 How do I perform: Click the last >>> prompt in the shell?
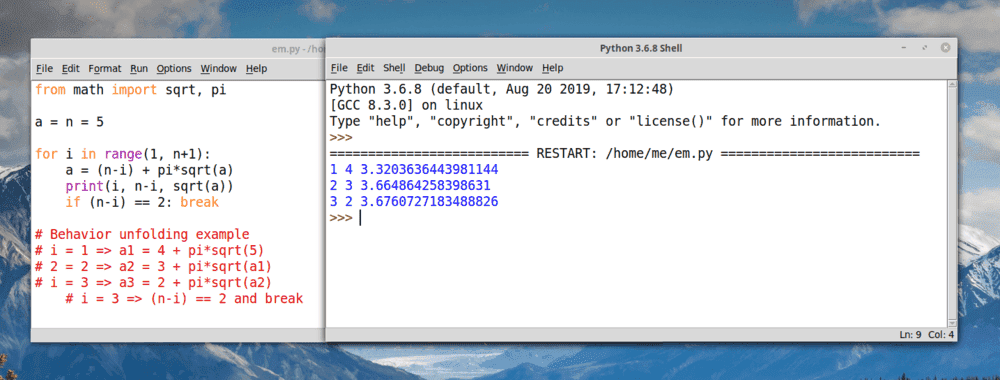click(341, 218)
